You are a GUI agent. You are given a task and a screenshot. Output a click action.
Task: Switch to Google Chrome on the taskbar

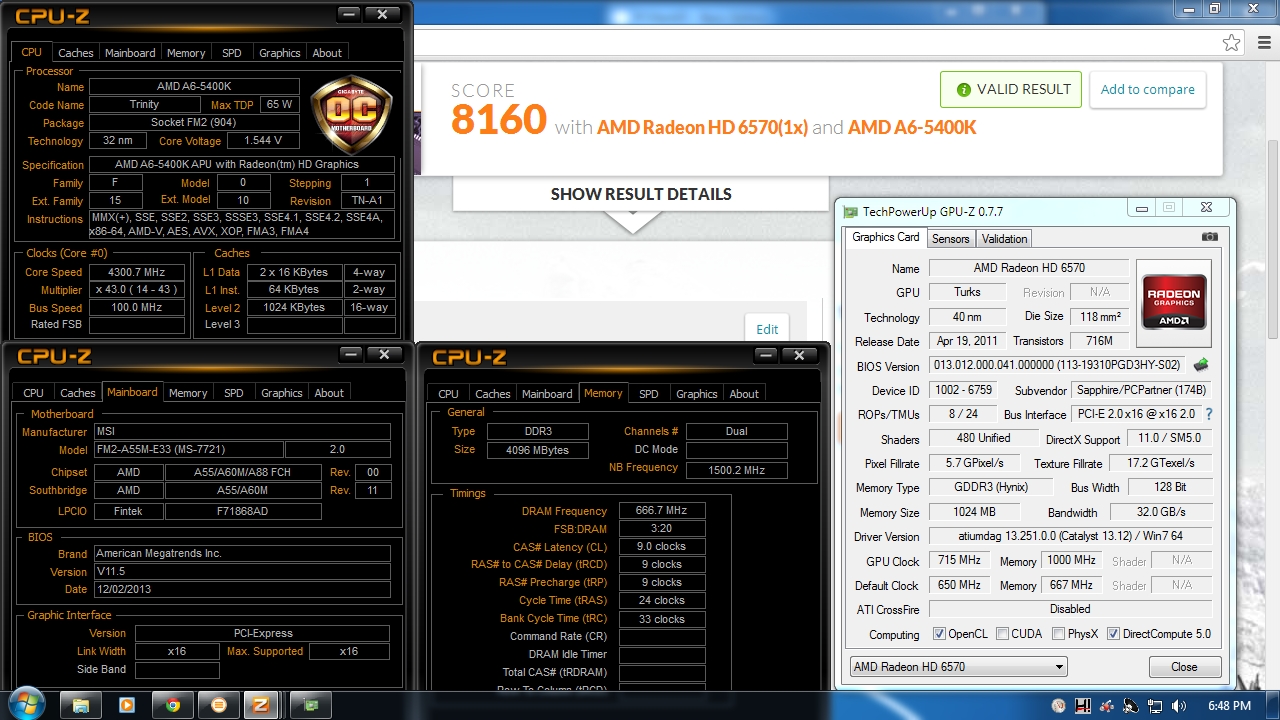173,705
